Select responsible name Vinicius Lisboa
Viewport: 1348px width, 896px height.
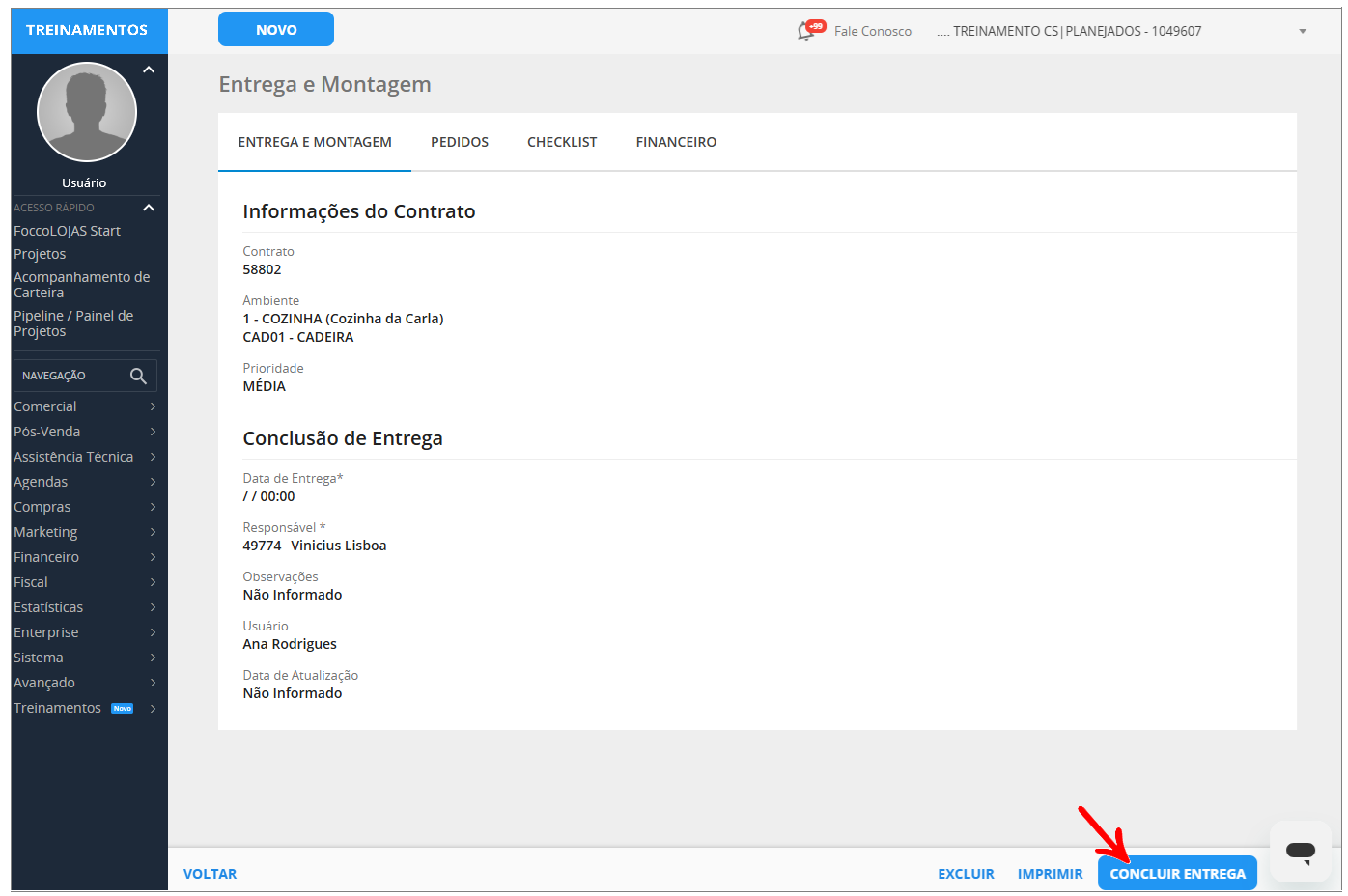pos(339,546)
